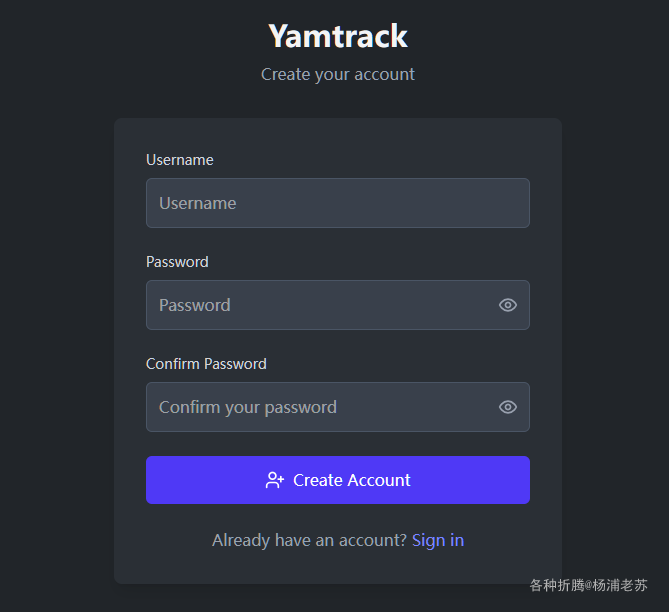This screenshot has height=612, width=669.
Task: Click the Username placeholder text
Action: click(198, 203)
